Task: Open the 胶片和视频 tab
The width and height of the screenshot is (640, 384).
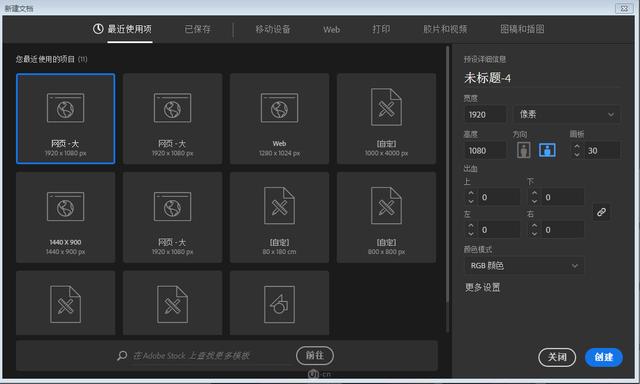Action: coord(445,29)
